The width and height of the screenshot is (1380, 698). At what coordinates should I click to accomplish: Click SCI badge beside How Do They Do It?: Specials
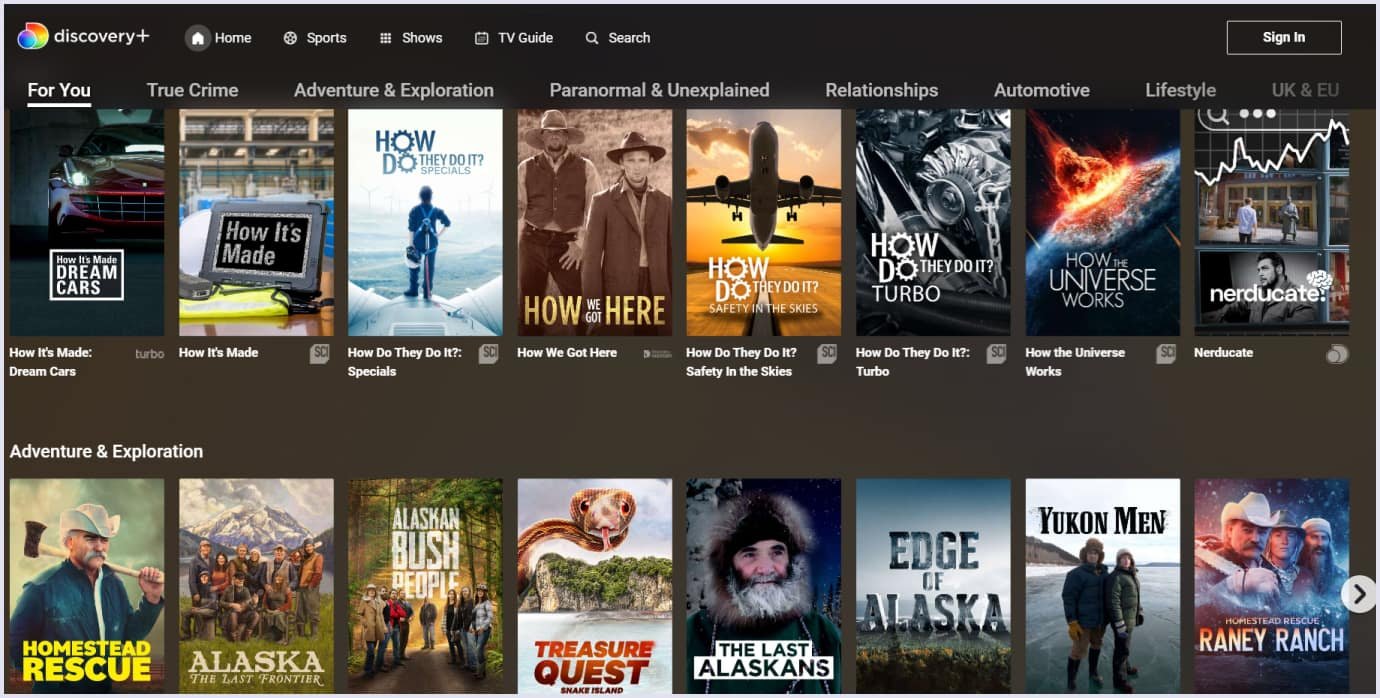488,354
